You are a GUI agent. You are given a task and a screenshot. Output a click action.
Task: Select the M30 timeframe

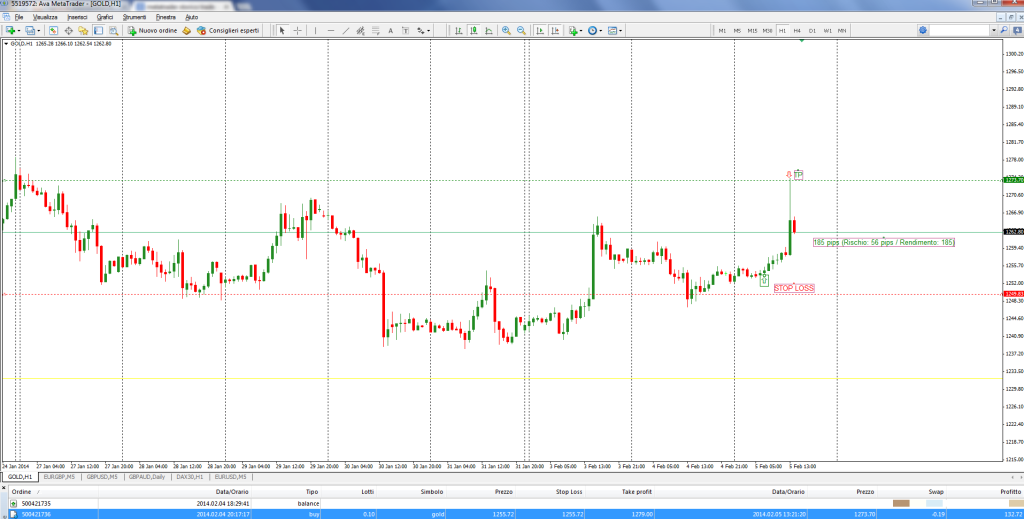767,31
